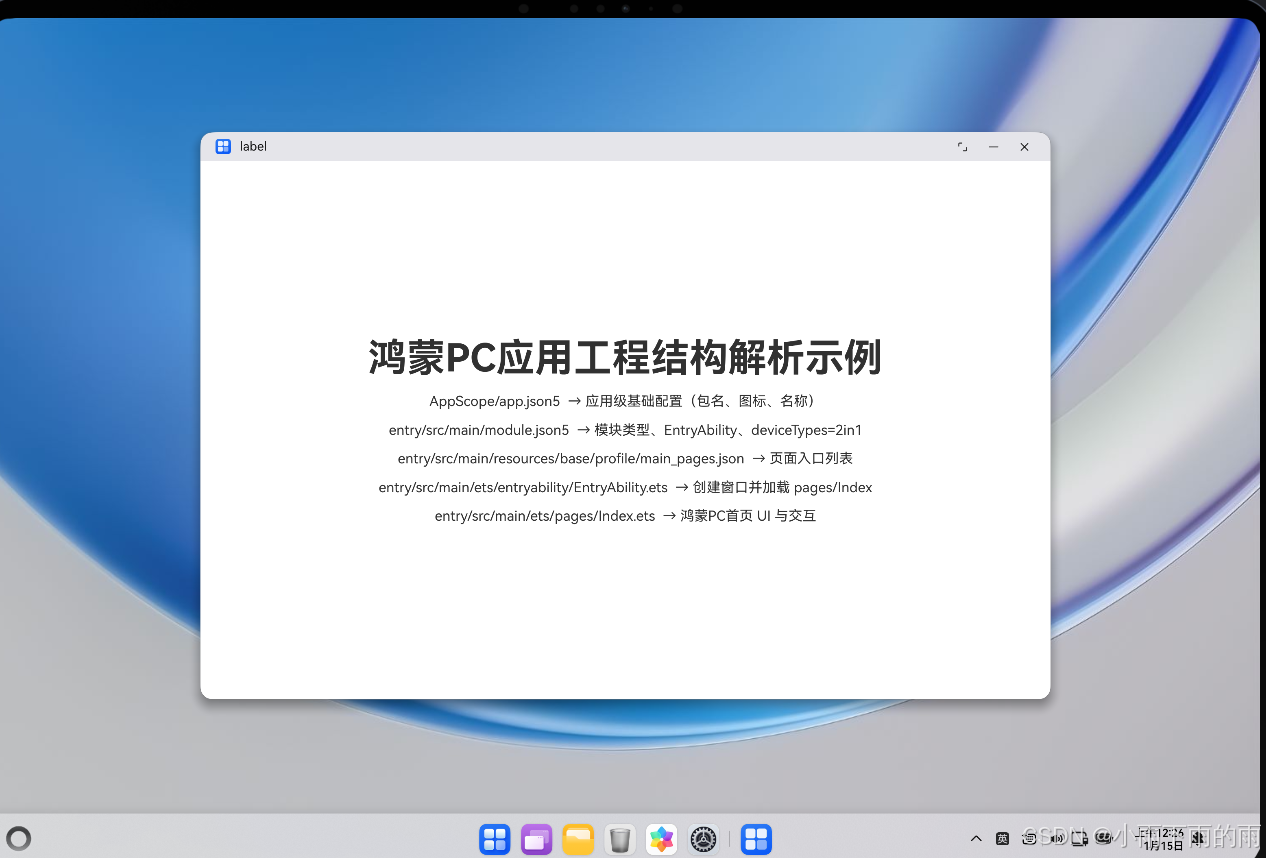Screen dimensions: 1266x858
Task: Minimize the label window
Action: tap(993, 146)
